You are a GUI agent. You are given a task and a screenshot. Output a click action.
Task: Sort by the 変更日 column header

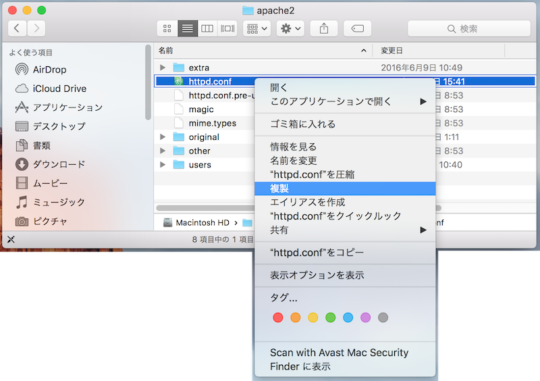(392, 51)
